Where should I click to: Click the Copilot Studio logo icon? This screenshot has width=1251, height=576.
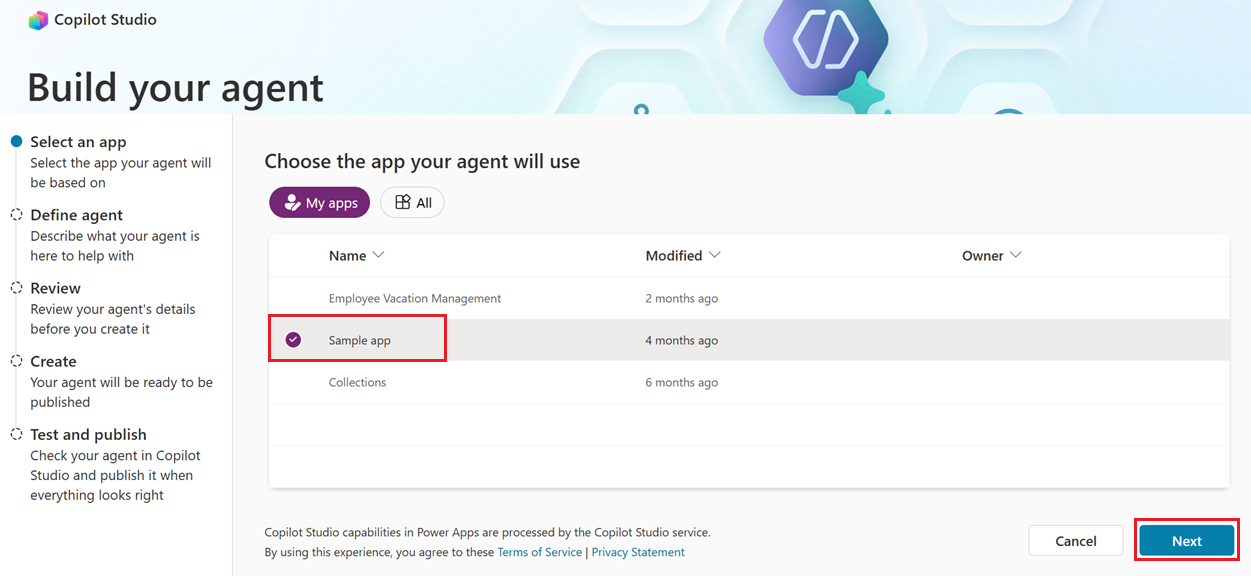click(38, 19)
